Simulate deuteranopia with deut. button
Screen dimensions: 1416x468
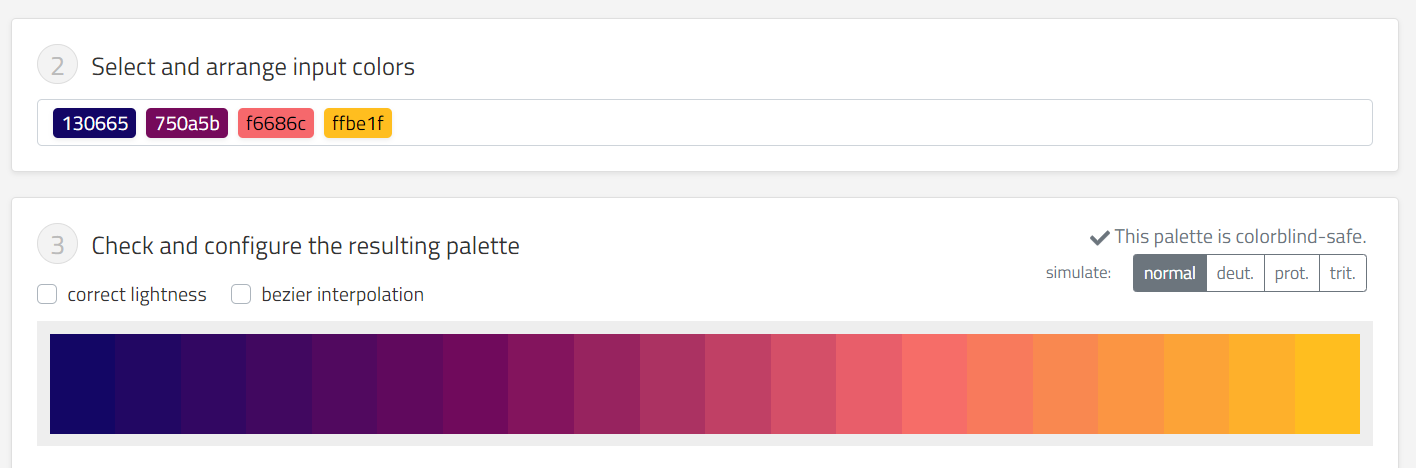point(1235,273)
